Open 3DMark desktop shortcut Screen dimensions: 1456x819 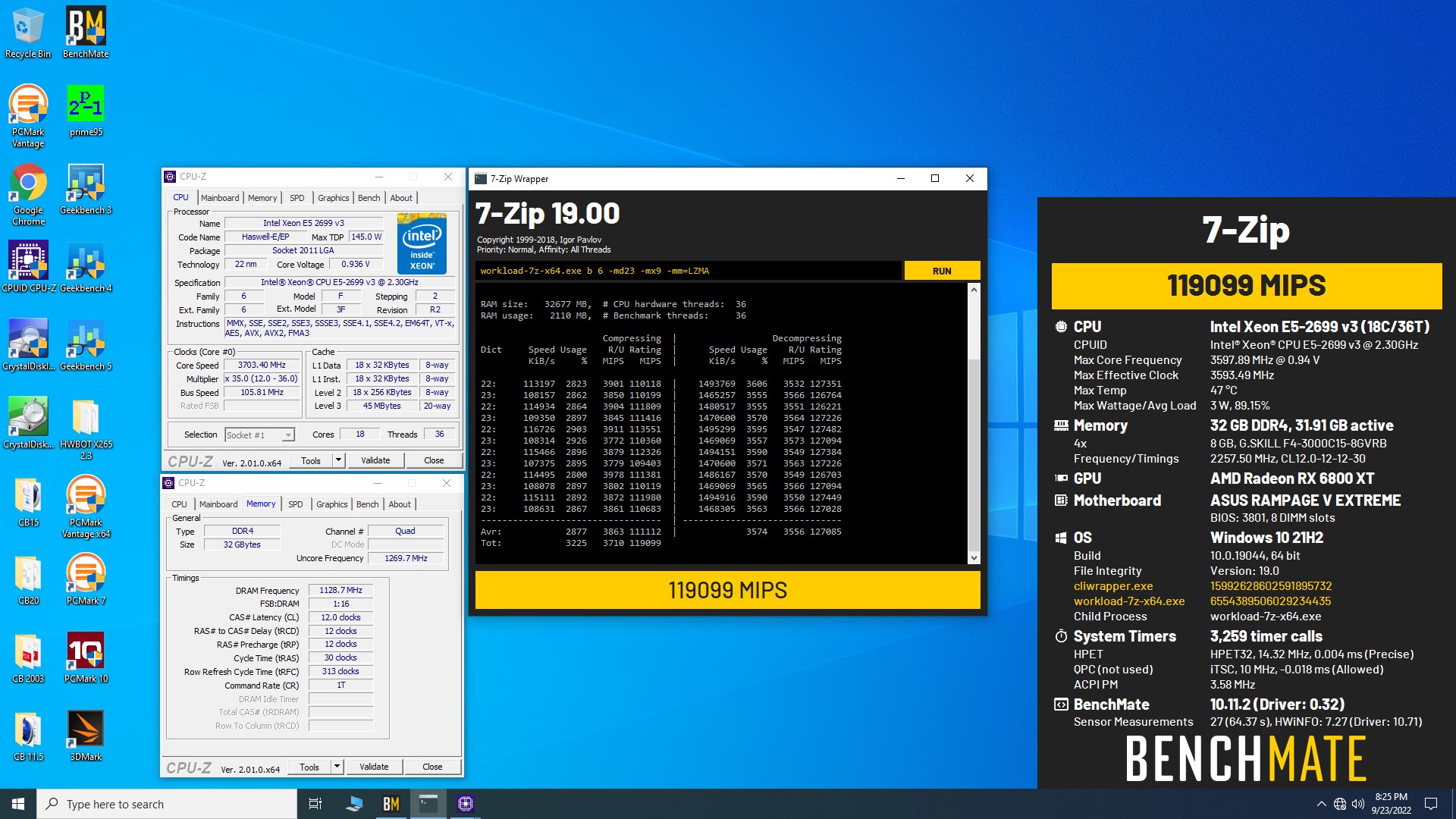pos(86,736)
